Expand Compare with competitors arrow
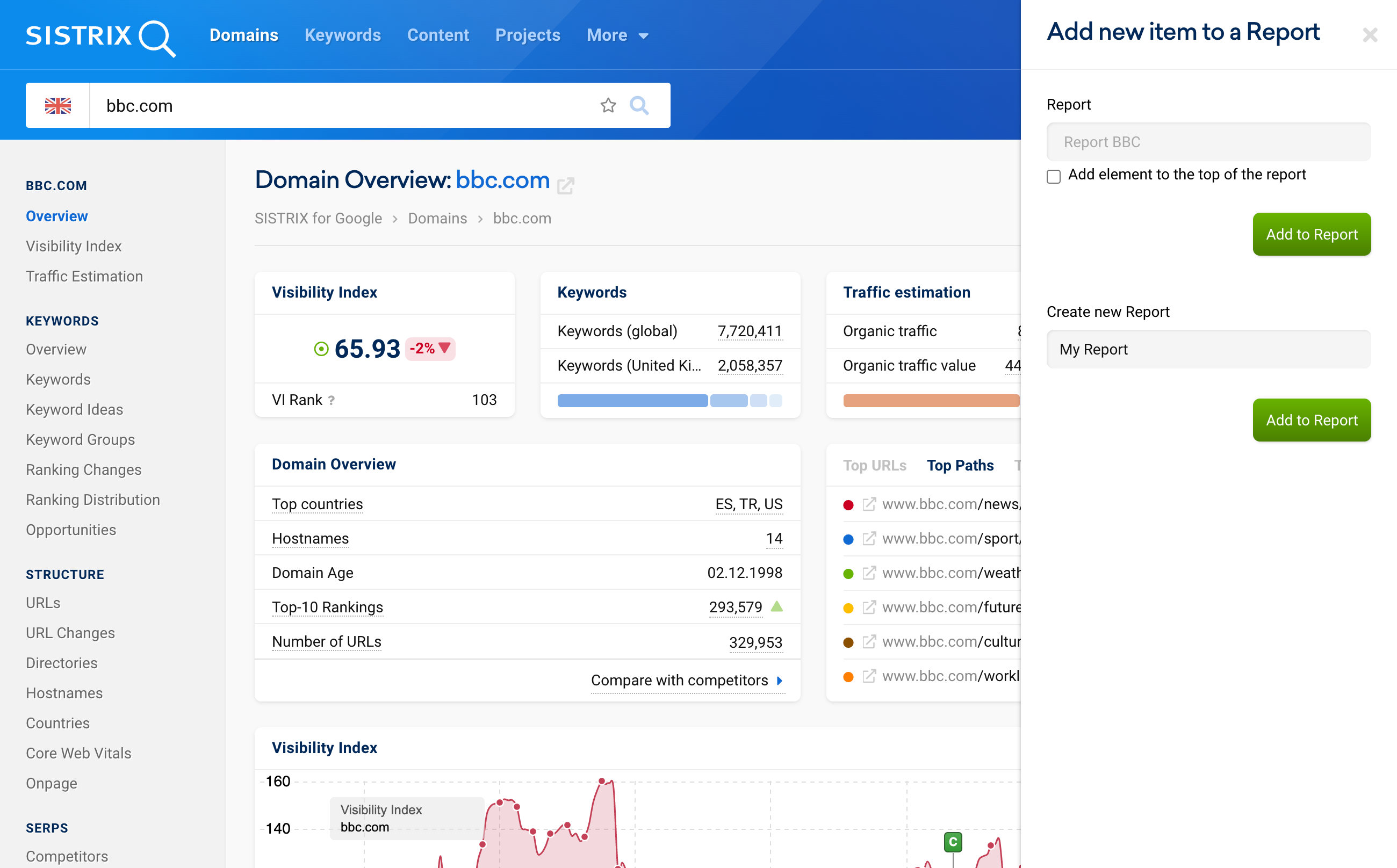1397x868 pixels. pyautogui.click(x=779, y=681)
